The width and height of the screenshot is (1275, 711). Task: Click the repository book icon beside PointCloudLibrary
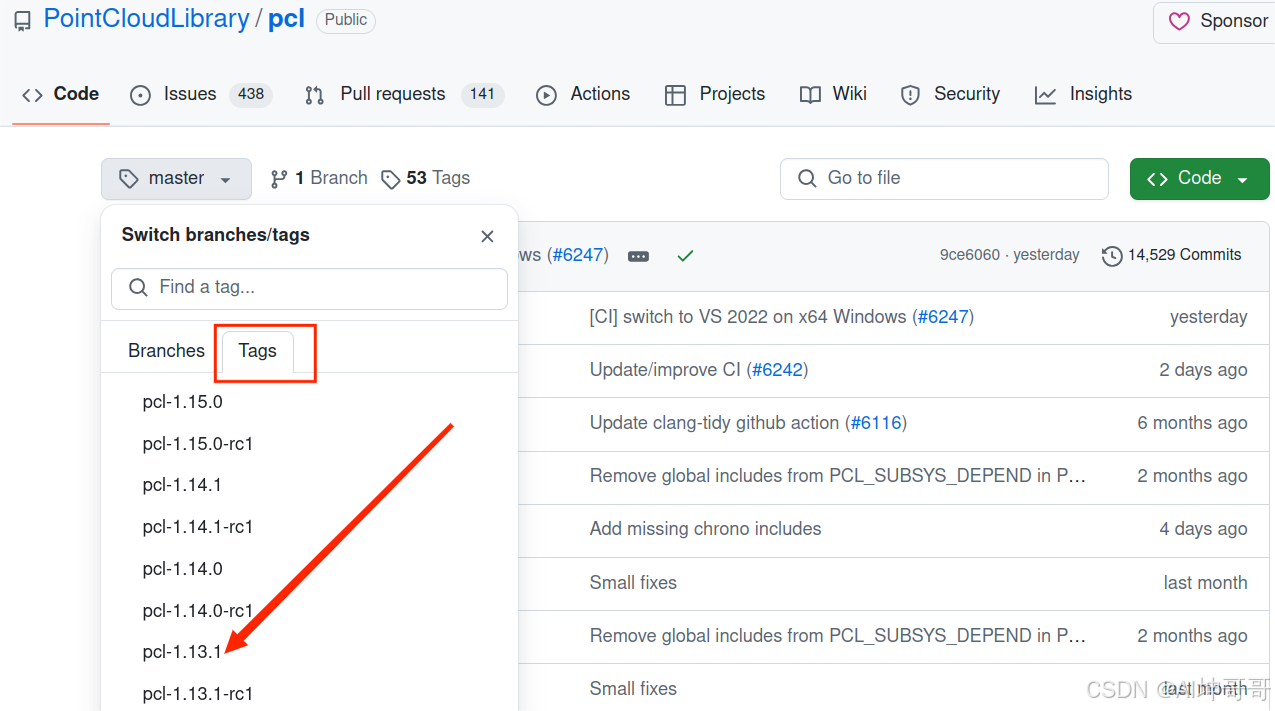[22, 20]
